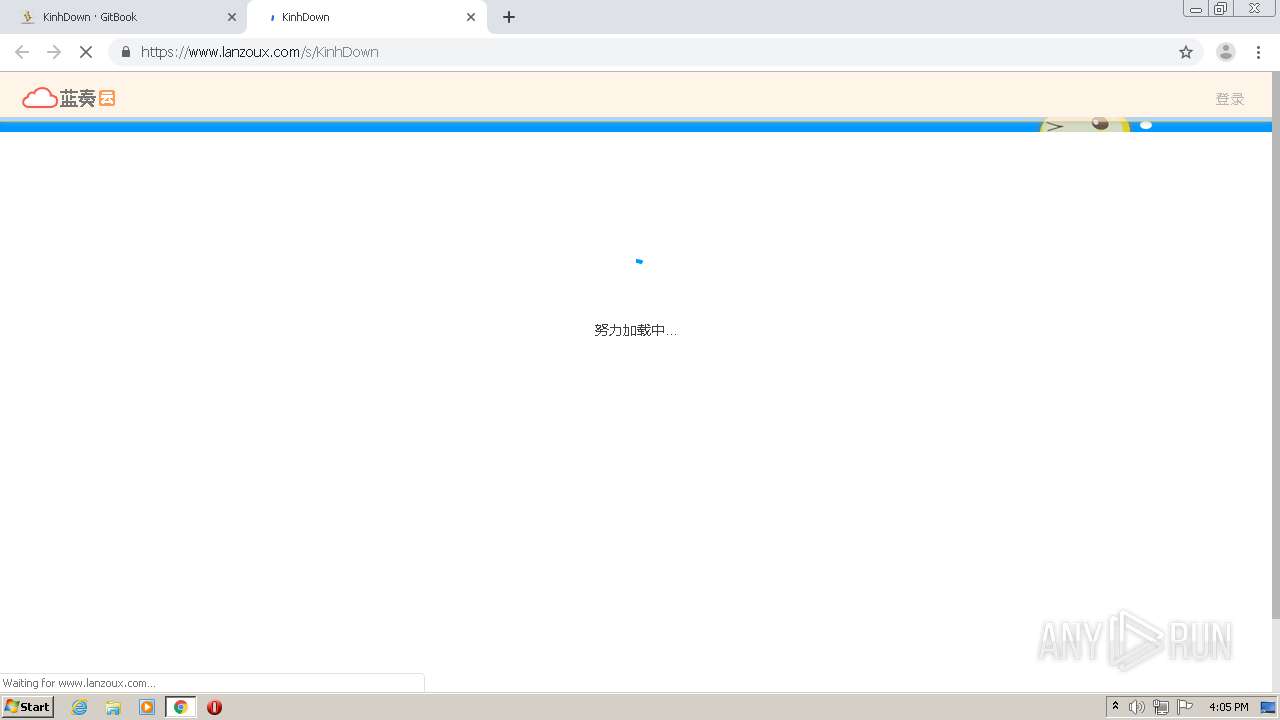Restore down the Chrome window
Viewport: 1280px width, 720px height.
(x=1220, y=9)
